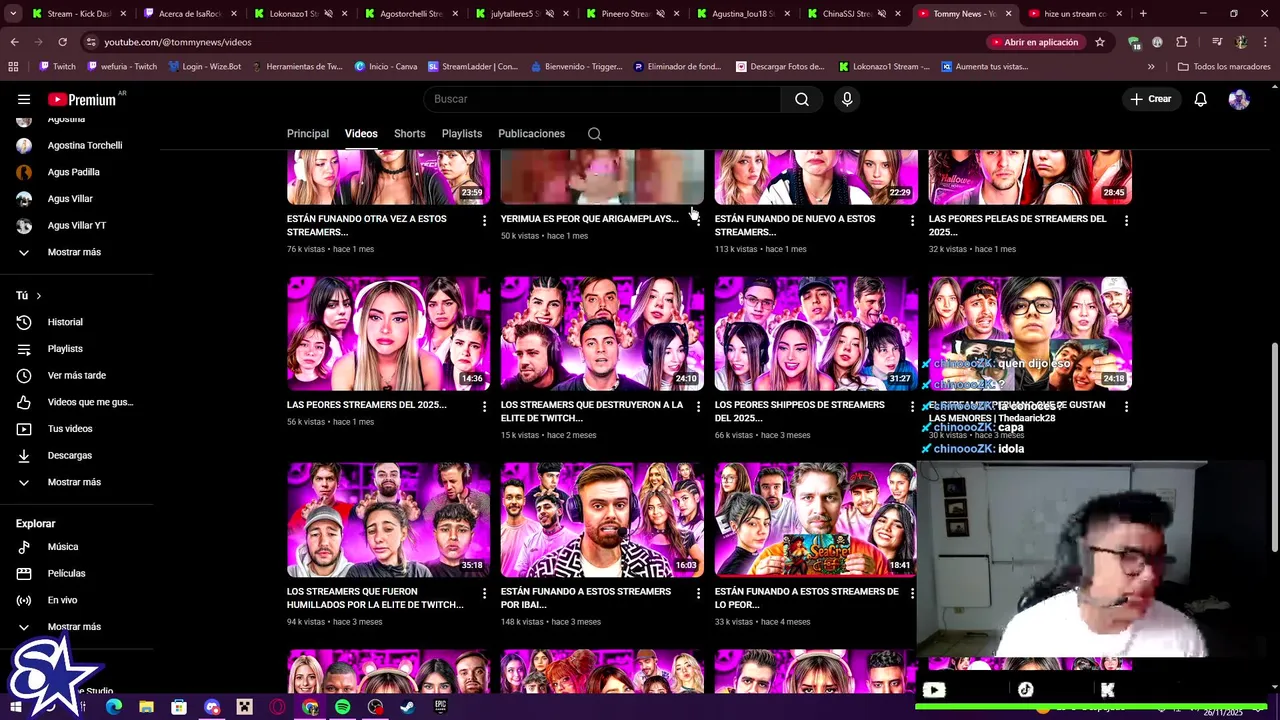Open LOS STREAMERS QUE DESTRUYERON thumbnail
The image size is (1280, 720).
[x=602, y=334]
